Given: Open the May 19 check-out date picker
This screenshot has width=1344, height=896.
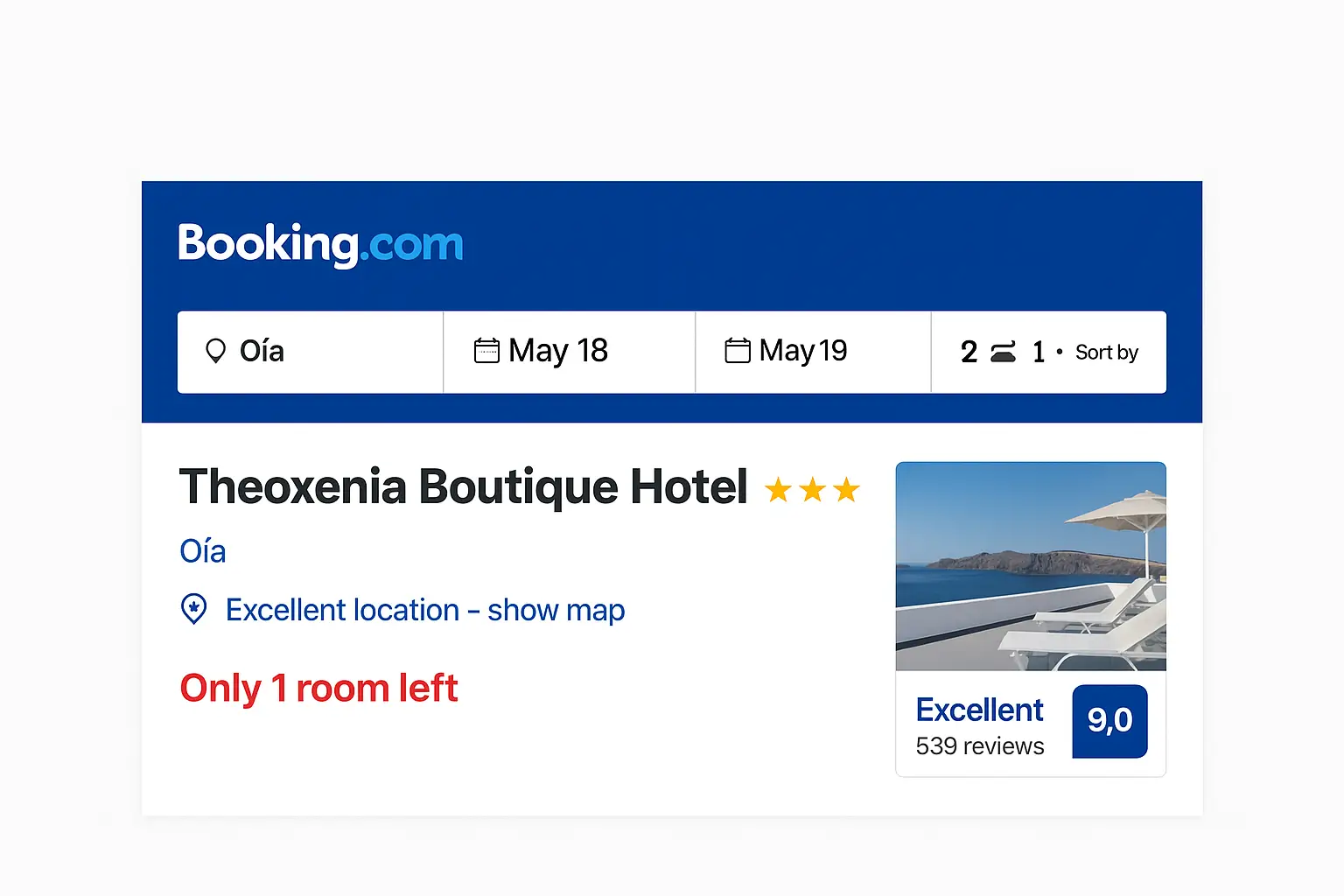Looking at the screenshot, I should (x=803, y=351).
